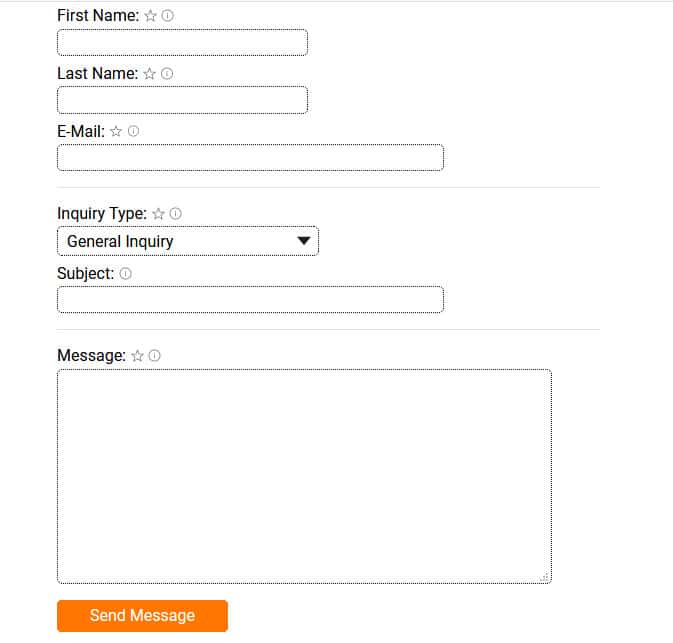Image resolution: width=673 pixels, height=643 pixels.
Task: Click the Message box resize handle
Action: pyautogui.click(x=544, y=577)
